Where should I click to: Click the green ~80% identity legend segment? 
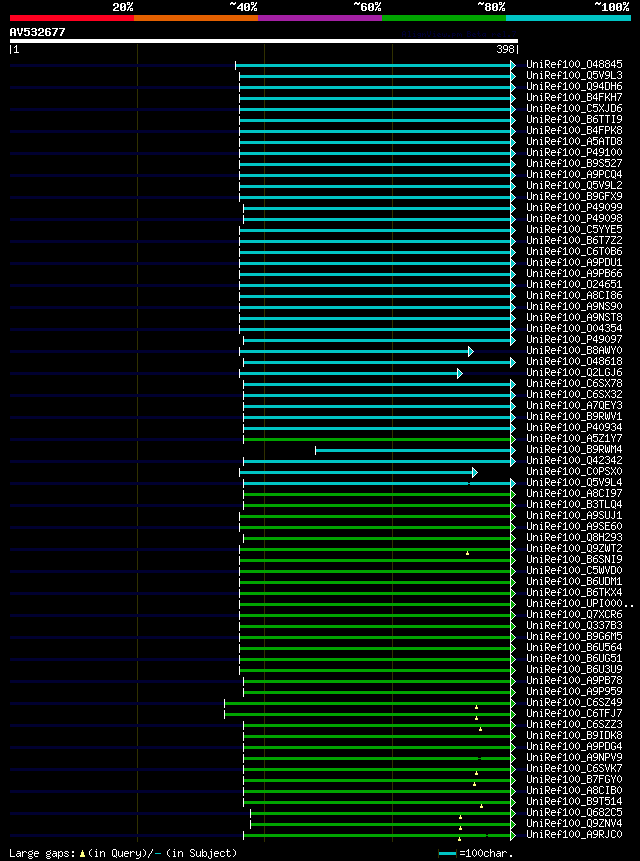(444, 18)
